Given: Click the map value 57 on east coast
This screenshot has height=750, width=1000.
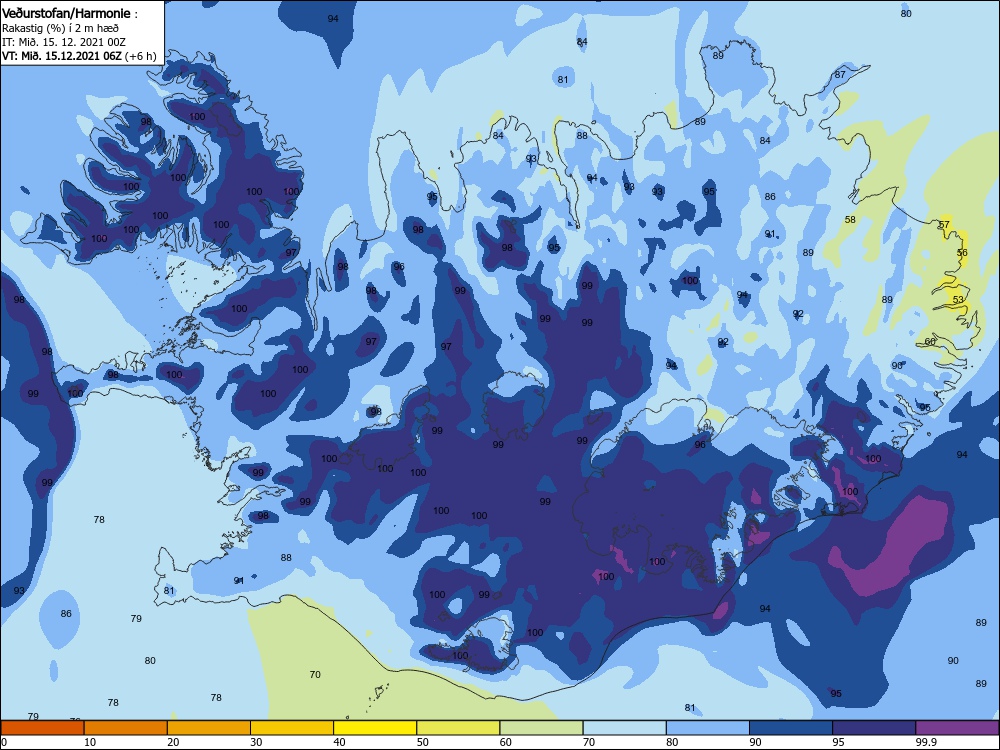Looking at the screenshot, I should pos(945,225).
